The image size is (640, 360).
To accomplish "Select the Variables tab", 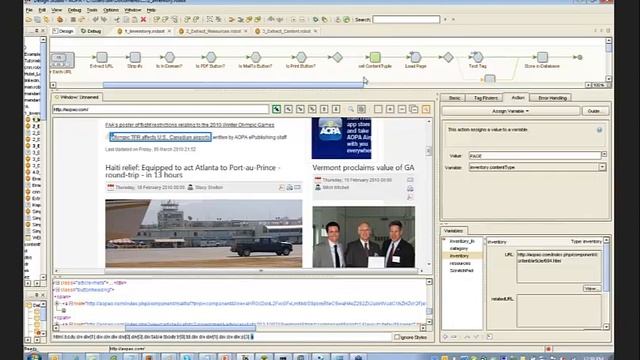I will (453, 231).
